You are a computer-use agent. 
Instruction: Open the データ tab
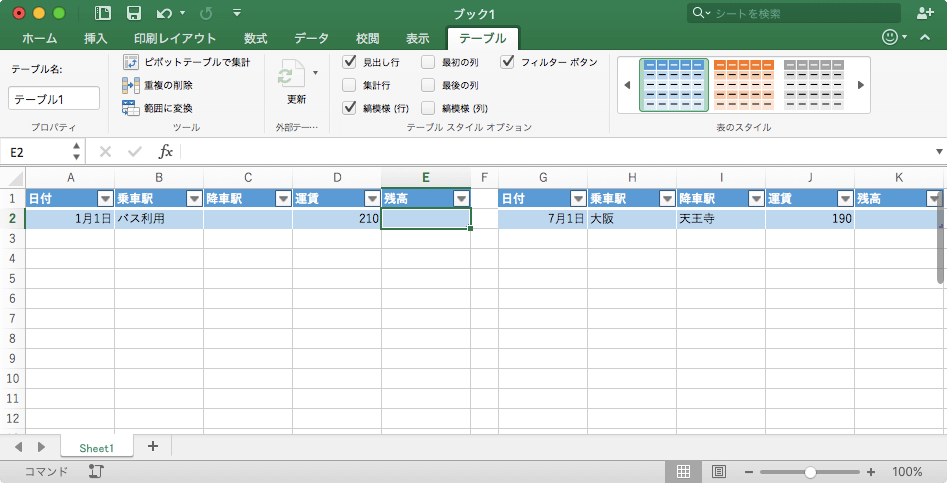(x=312, y=38)
